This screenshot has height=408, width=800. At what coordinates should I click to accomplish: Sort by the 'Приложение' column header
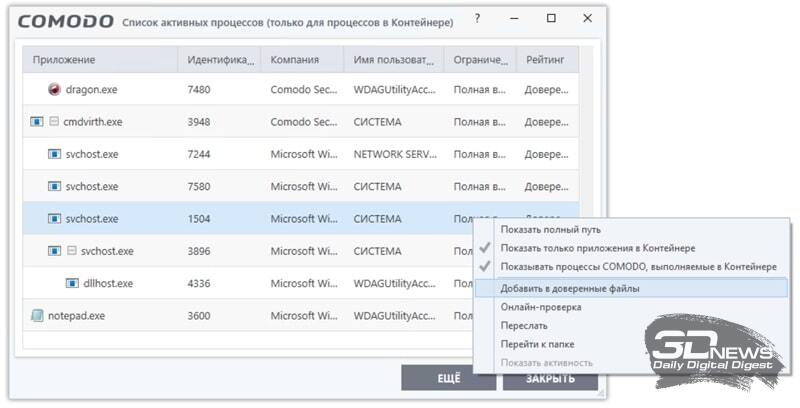pyautogui.click(x=100, y=60)
